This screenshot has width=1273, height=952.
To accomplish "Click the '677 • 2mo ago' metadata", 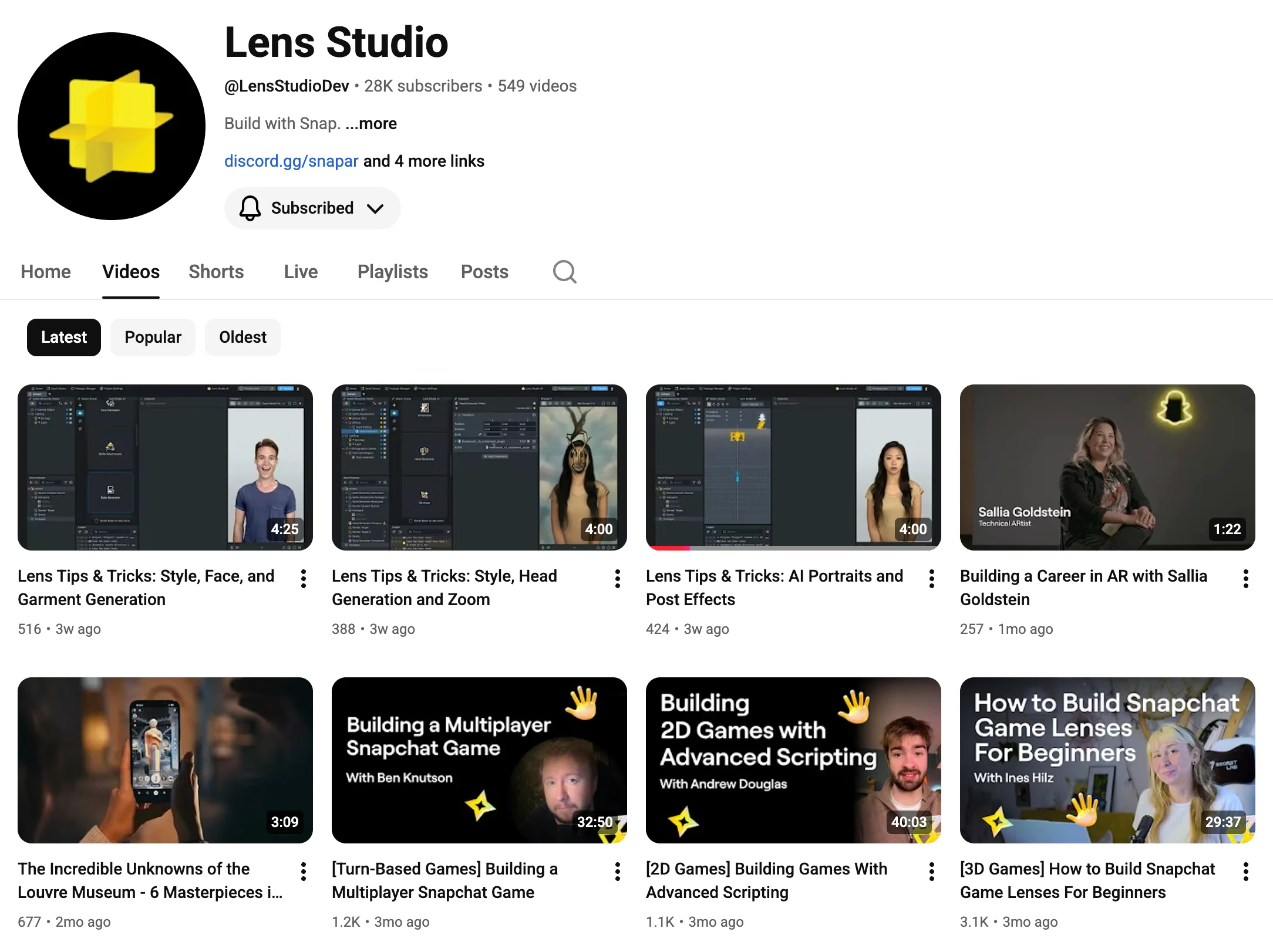I will coord(64,922).
